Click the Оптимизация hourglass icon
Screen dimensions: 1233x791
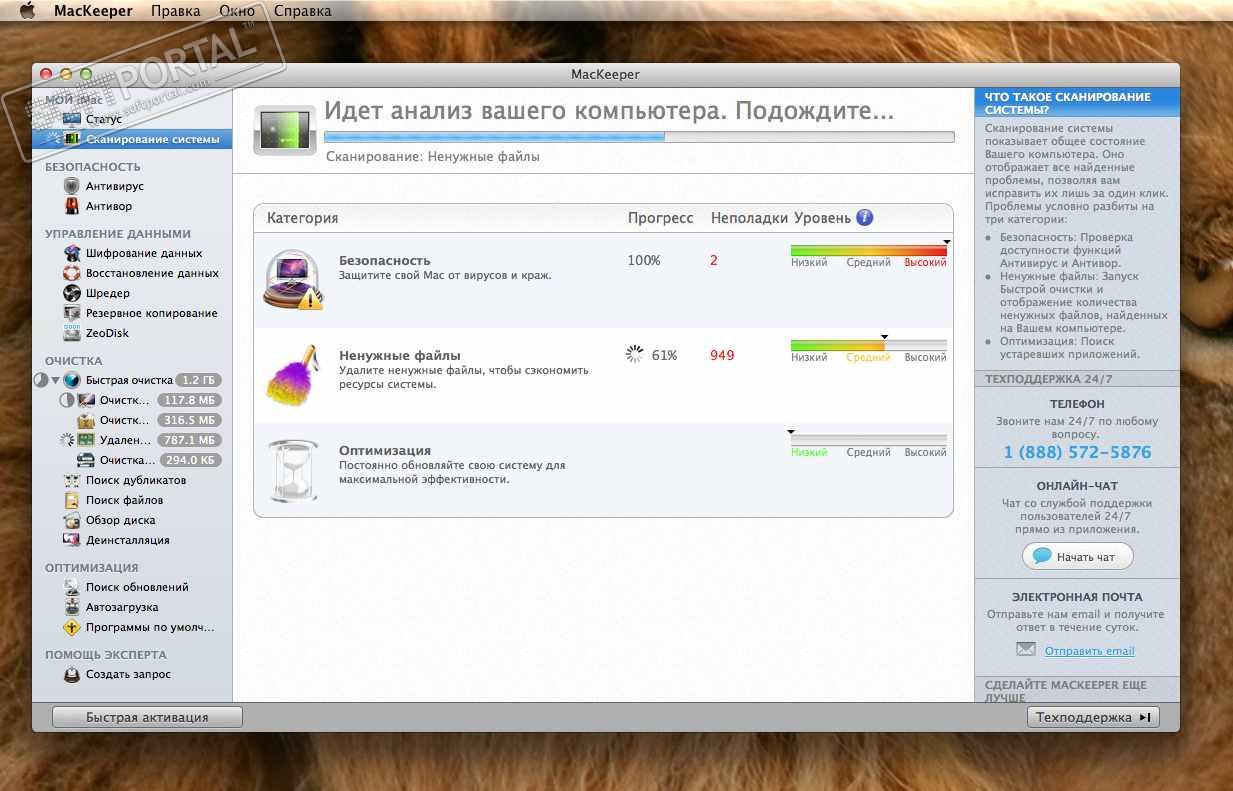(293, 470)
